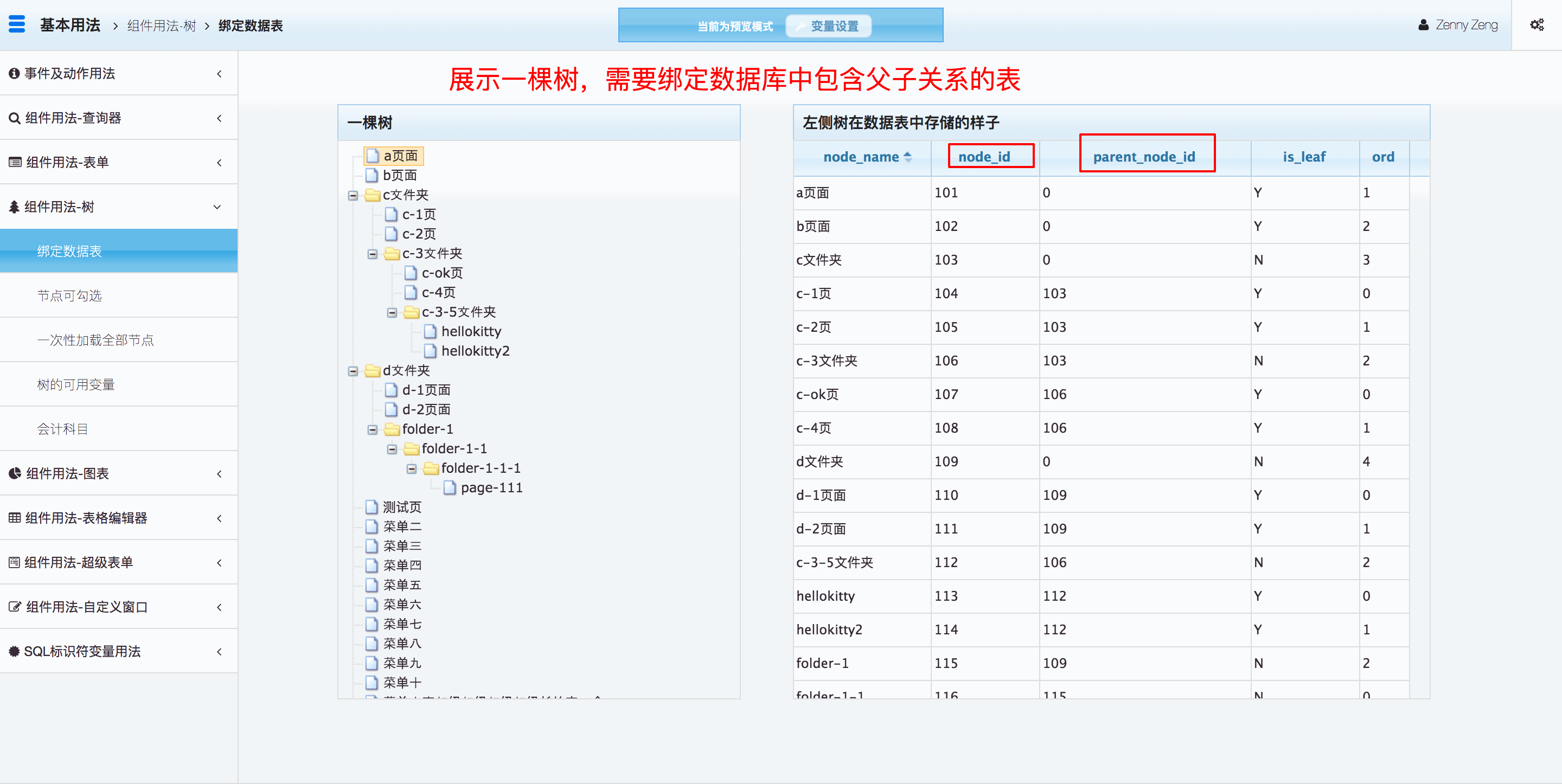Click the hamburger menu icon
Image resolution: width=1562 pixels, height=784 pixels.
tap(17, 24)
